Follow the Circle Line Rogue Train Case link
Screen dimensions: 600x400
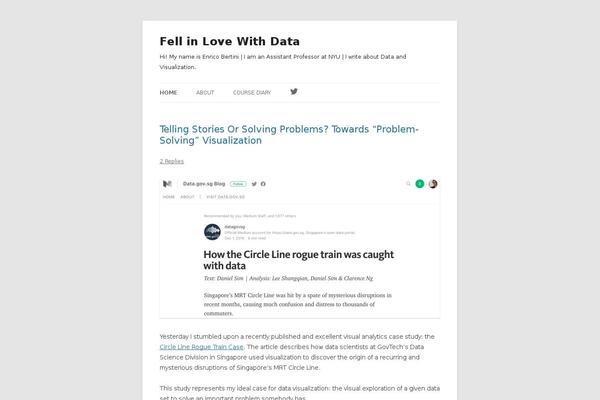[201, 347]
